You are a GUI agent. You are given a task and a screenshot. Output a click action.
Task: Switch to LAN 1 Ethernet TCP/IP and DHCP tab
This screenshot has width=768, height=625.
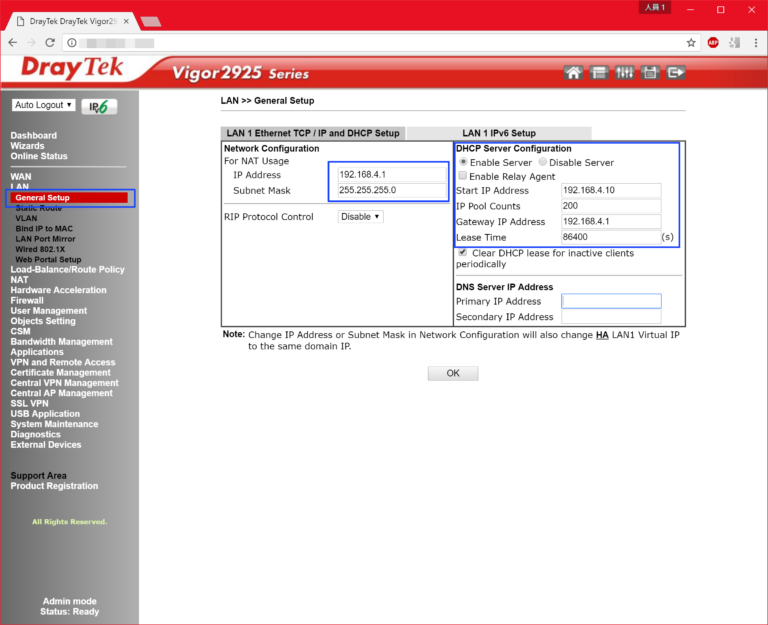point(312,133)
